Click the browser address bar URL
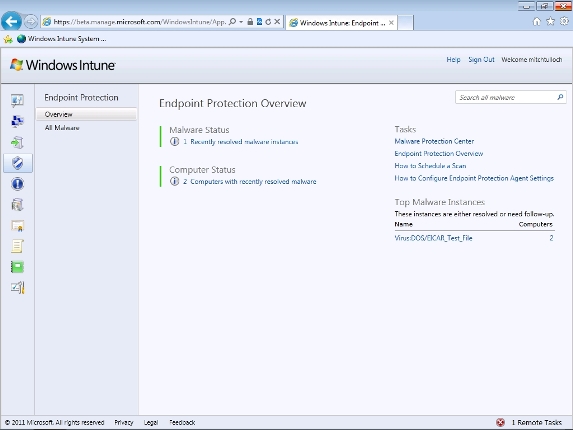573x430 pixels. 140,22
